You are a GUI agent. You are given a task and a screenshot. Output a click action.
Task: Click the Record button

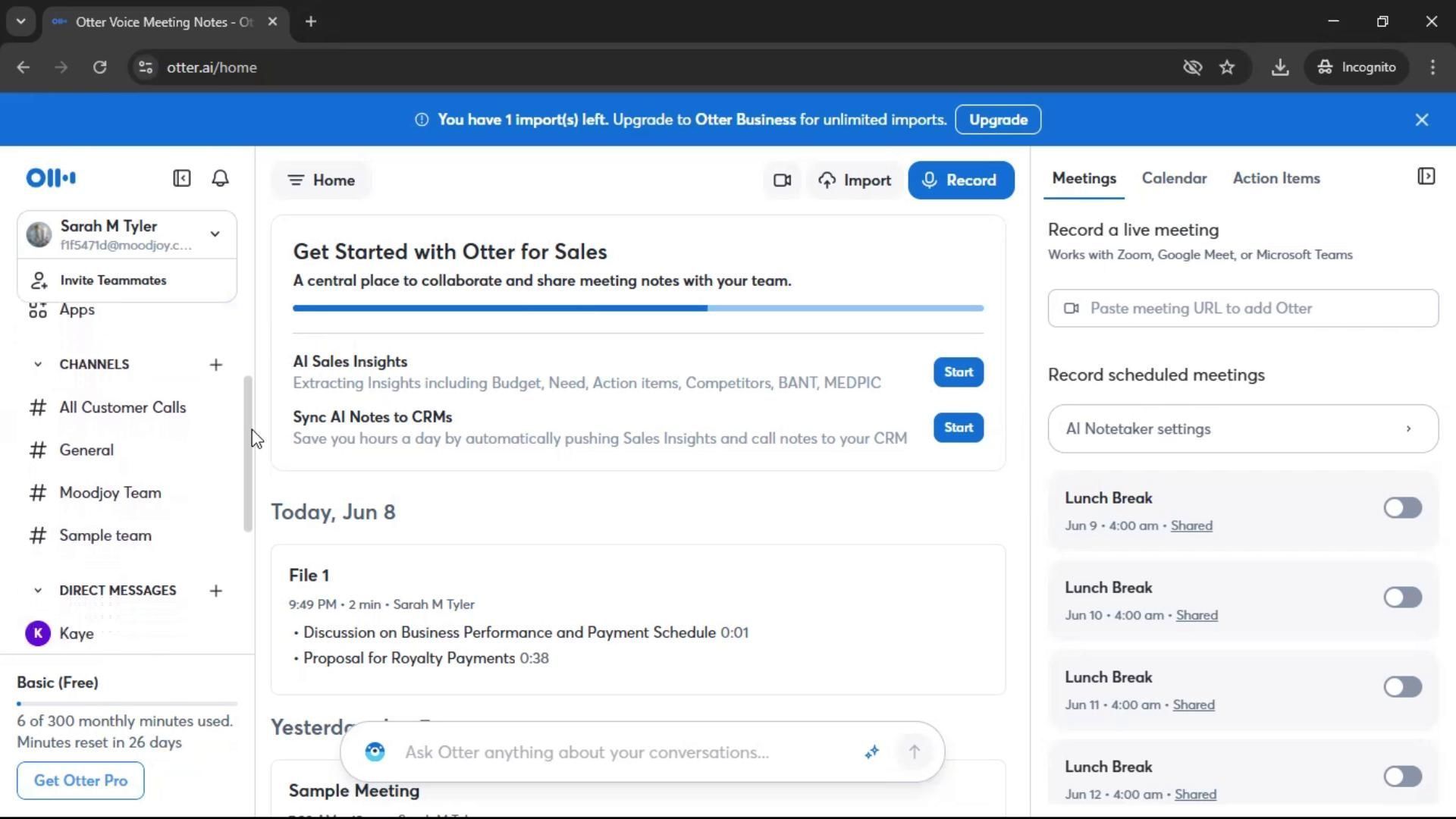pos(960,180)
